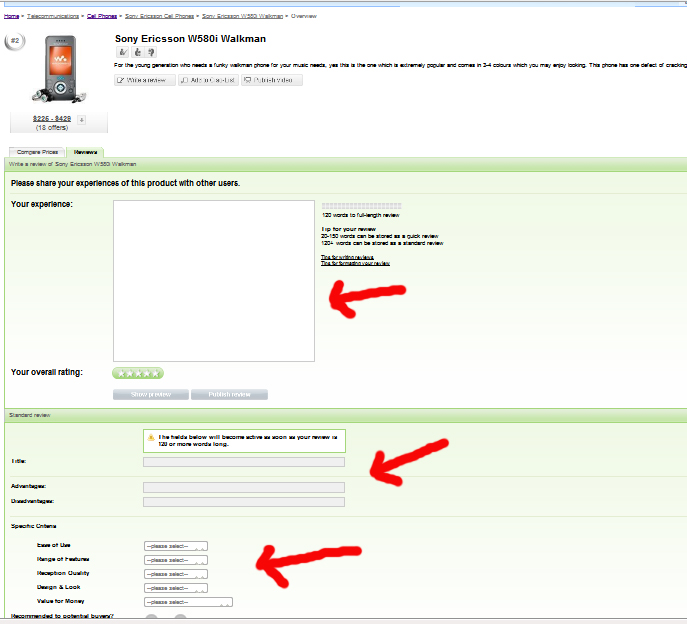Viewport: 687px width, 624px height.
Task: Open Sony Ericsson W580i Walkman breadcrumb link
Action: click(242, 16)
